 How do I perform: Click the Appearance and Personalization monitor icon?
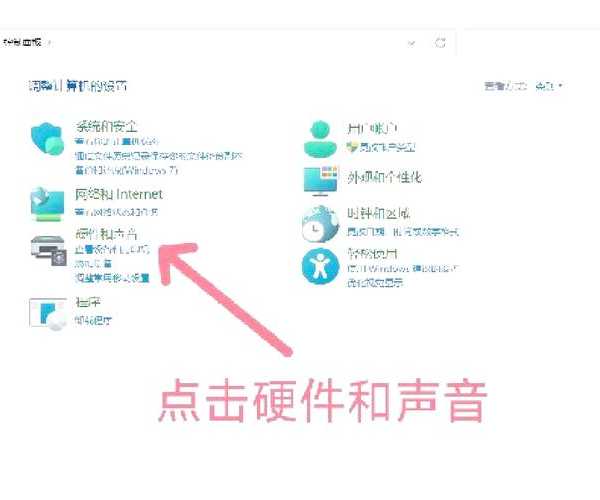pyautogui.click(x=322, y=180)
